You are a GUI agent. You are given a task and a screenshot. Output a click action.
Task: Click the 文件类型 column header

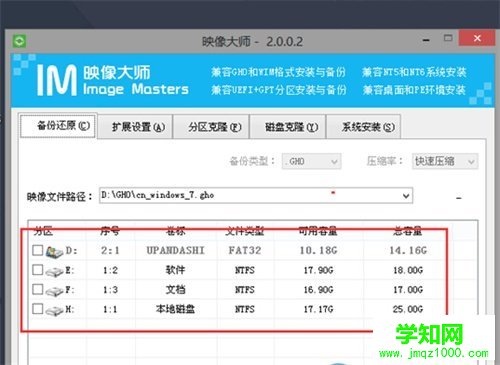tap(245, 231)
